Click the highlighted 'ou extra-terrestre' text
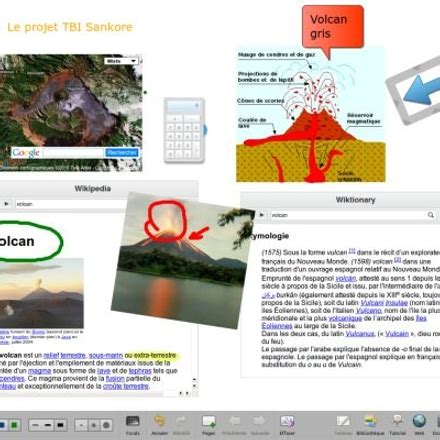The height and width of the screenshot is (440, 440). point(150,355)
